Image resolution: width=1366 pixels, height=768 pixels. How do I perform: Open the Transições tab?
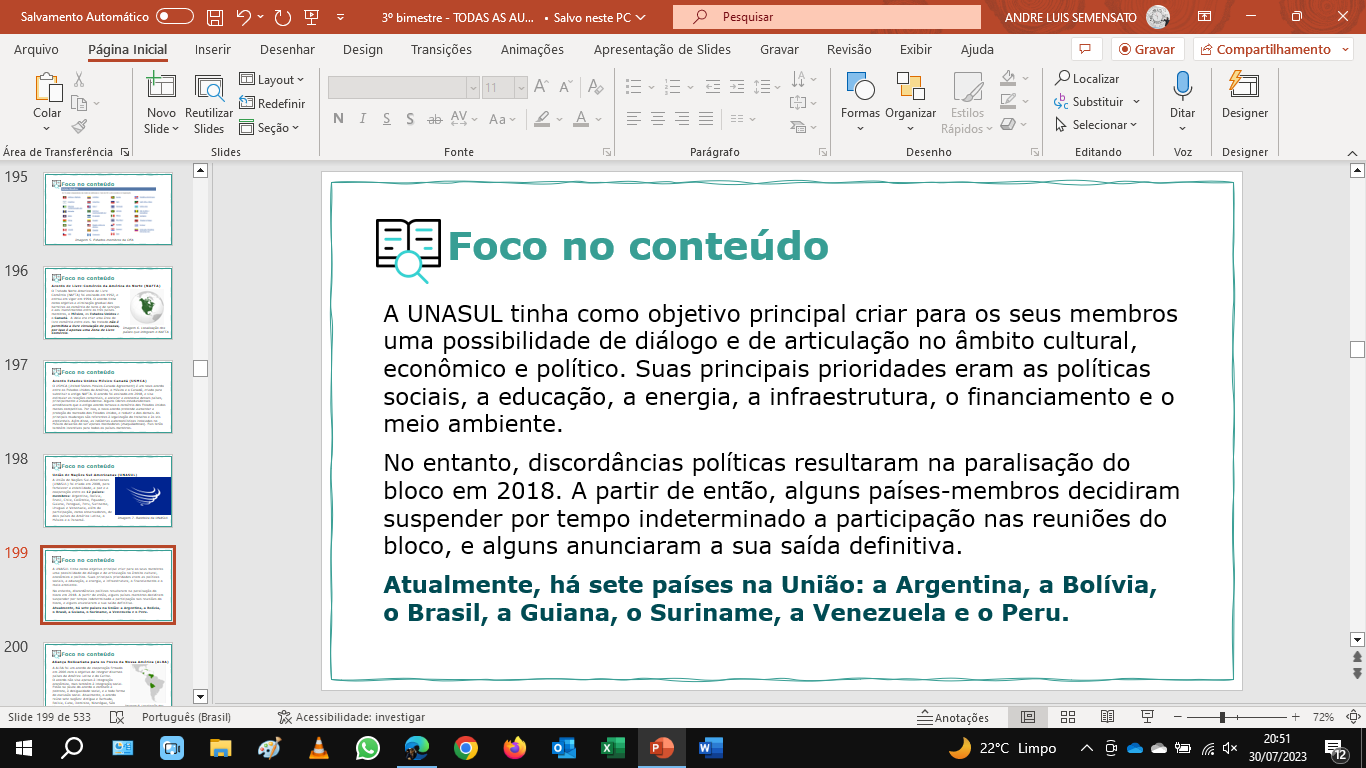[x=441, y=49]
